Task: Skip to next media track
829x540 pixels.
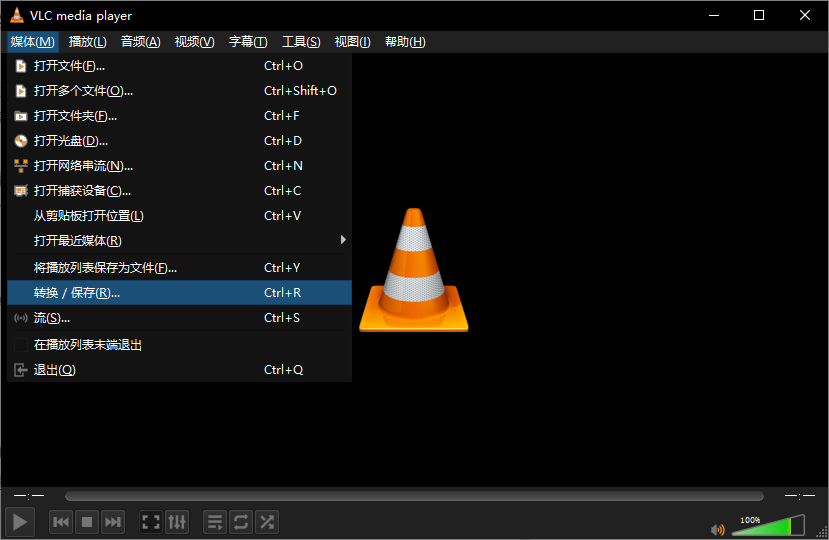Action: tap(113, 522)
